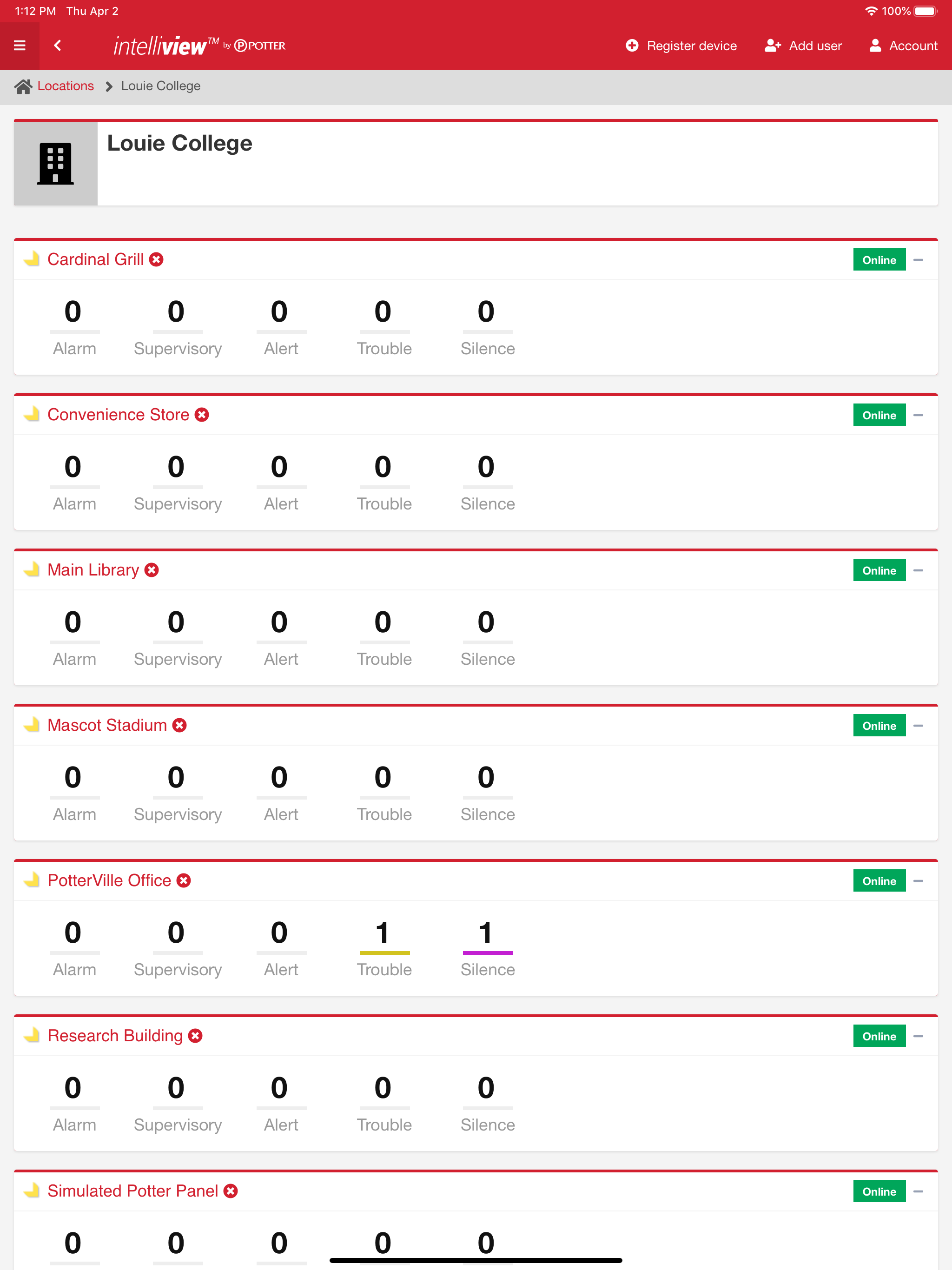
Task: Open the PotterVille Office link
Action: click(109, 880)
